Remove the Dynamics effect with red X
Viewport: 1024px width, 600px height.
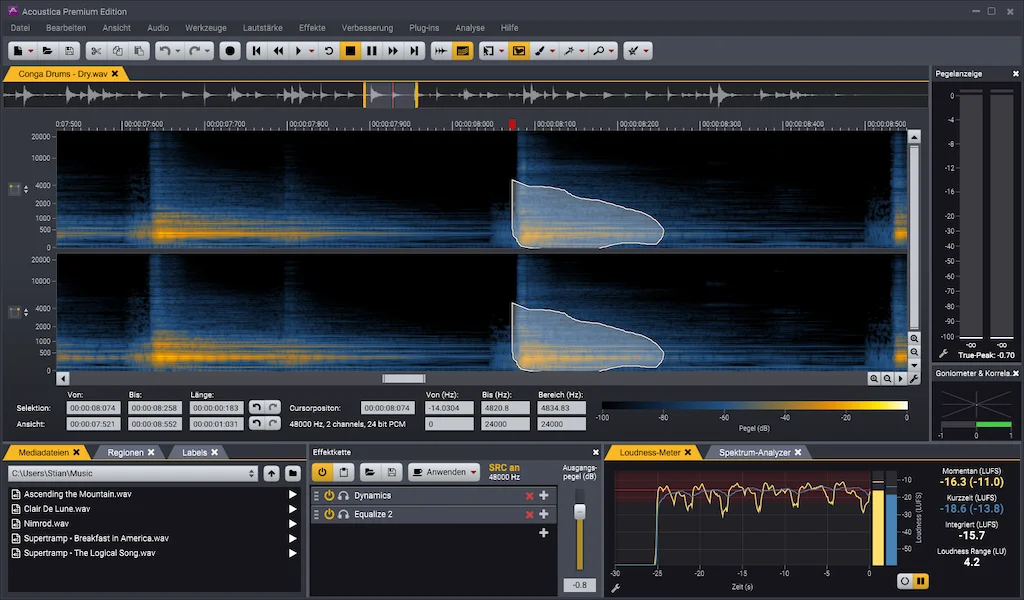point(530,496)
